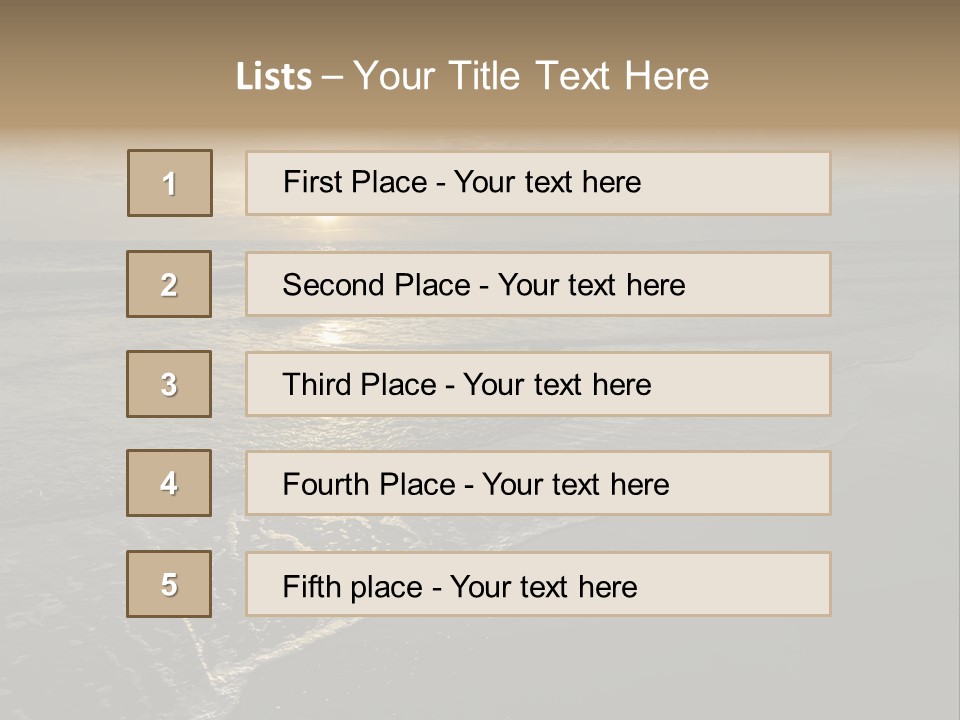Image resolution: width=960 pixels, height=720 pixels.
Task: Select the number 4 box
Action: click(169, 483)
